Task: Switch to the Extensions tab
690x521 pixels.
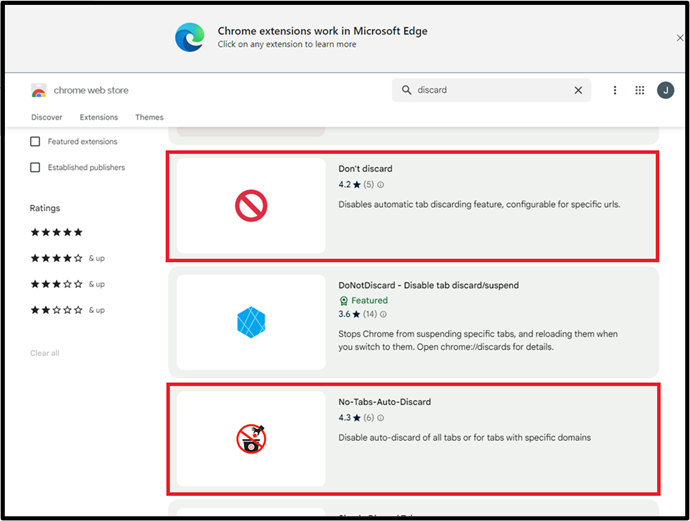Action: pos(99,117)
